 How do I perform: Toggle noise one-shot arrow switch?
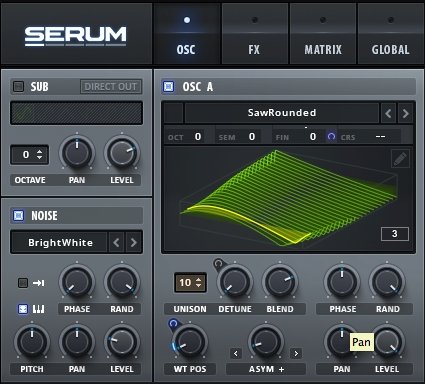(x=23, y=283)
